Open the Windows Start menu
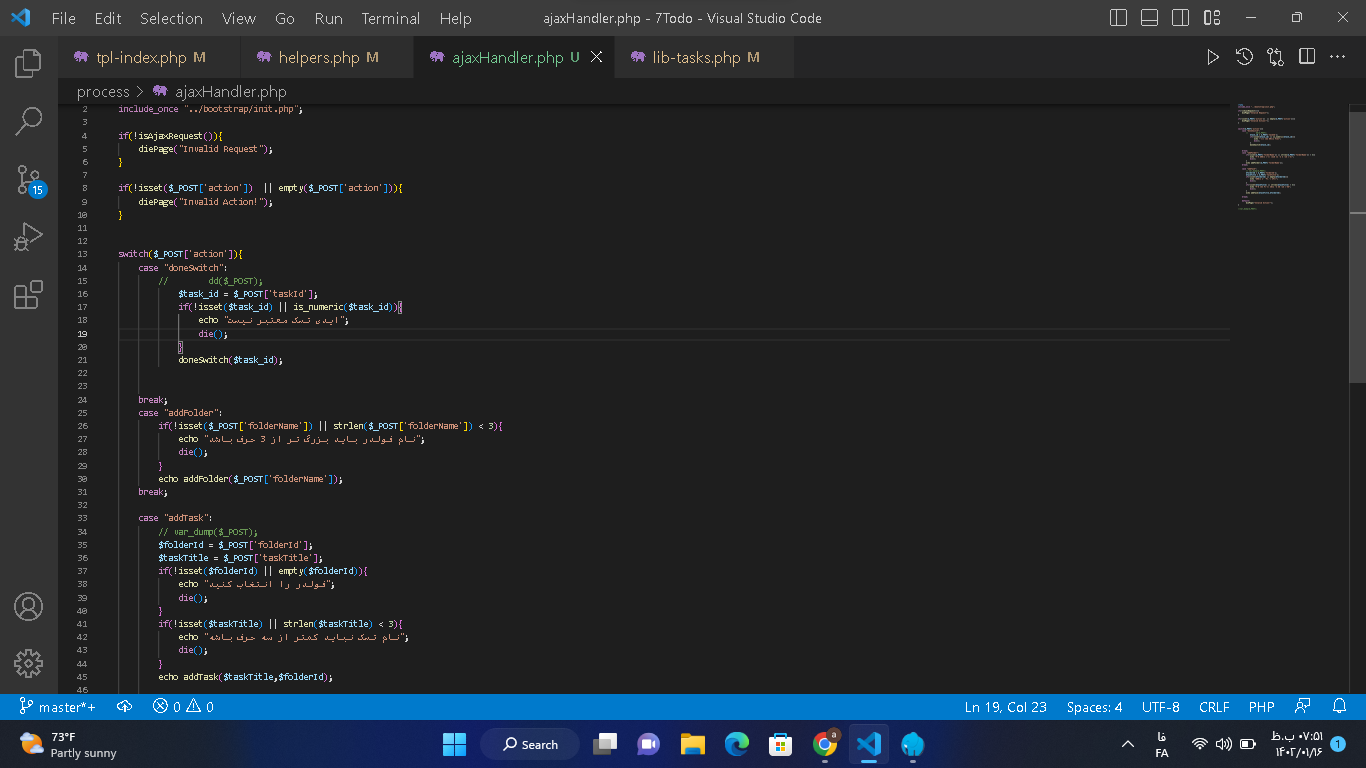 click(x=454, y=744)
